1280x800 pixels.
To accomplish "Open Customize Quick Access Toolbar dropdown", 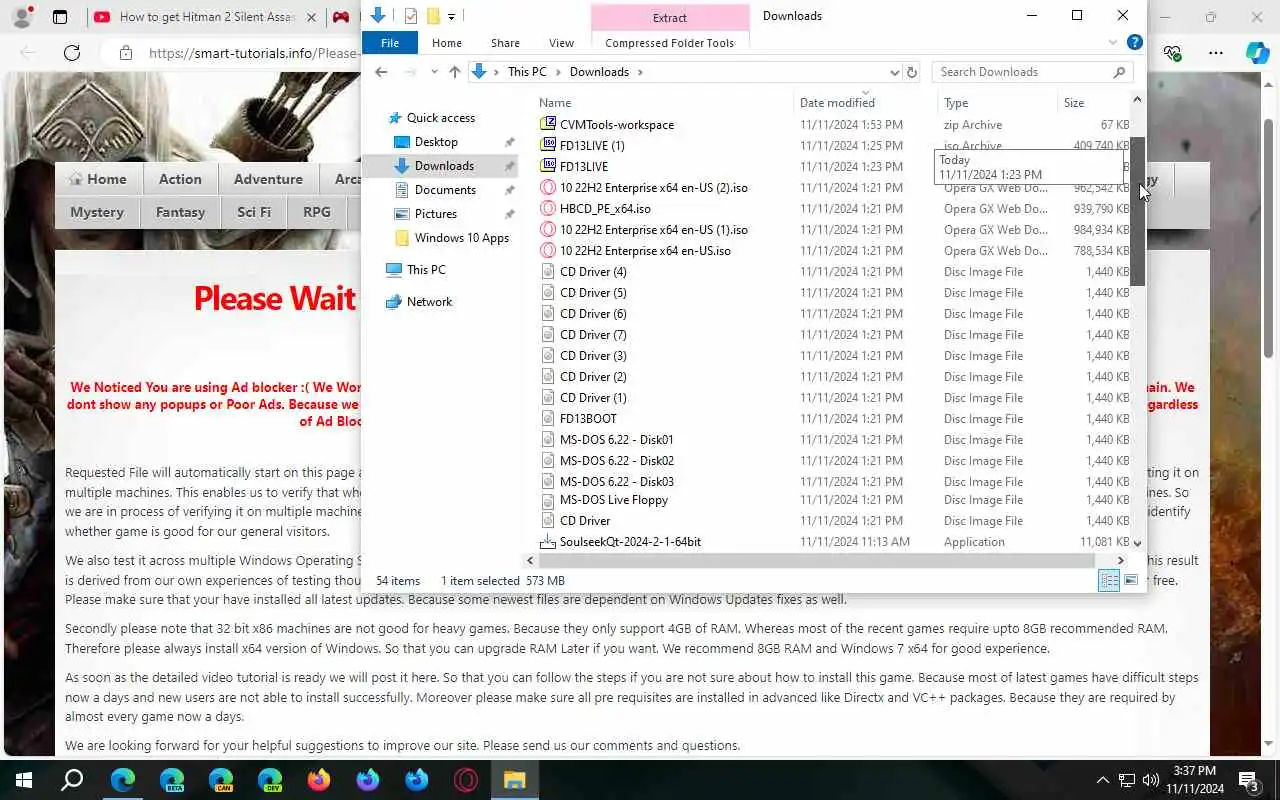I will [x=452, y=16].
